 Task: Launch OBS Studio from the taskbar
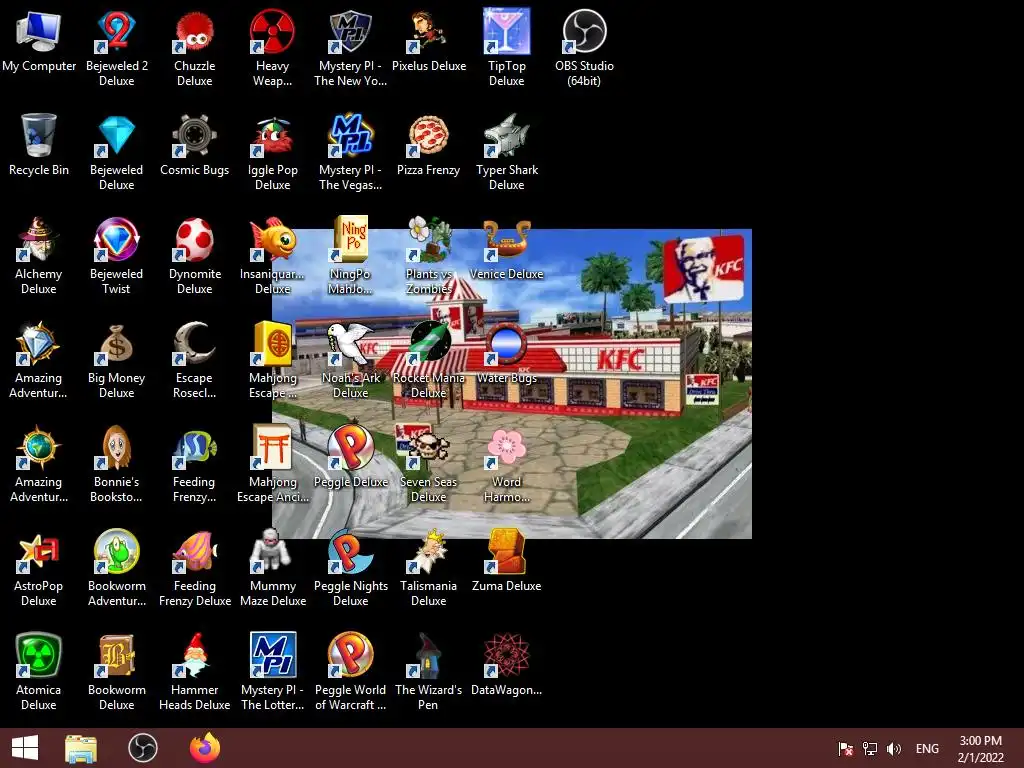tap(142, 748)
